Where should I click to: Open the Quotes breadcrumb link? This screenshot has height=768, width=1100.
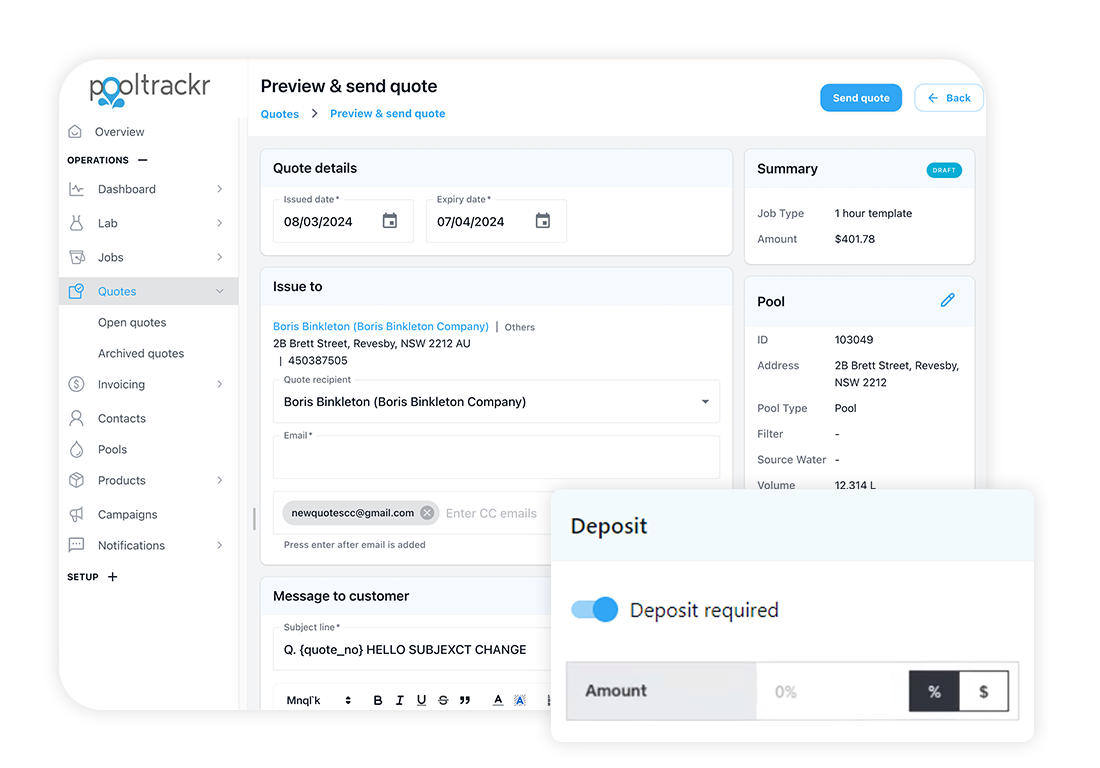[x=281, y=114]
